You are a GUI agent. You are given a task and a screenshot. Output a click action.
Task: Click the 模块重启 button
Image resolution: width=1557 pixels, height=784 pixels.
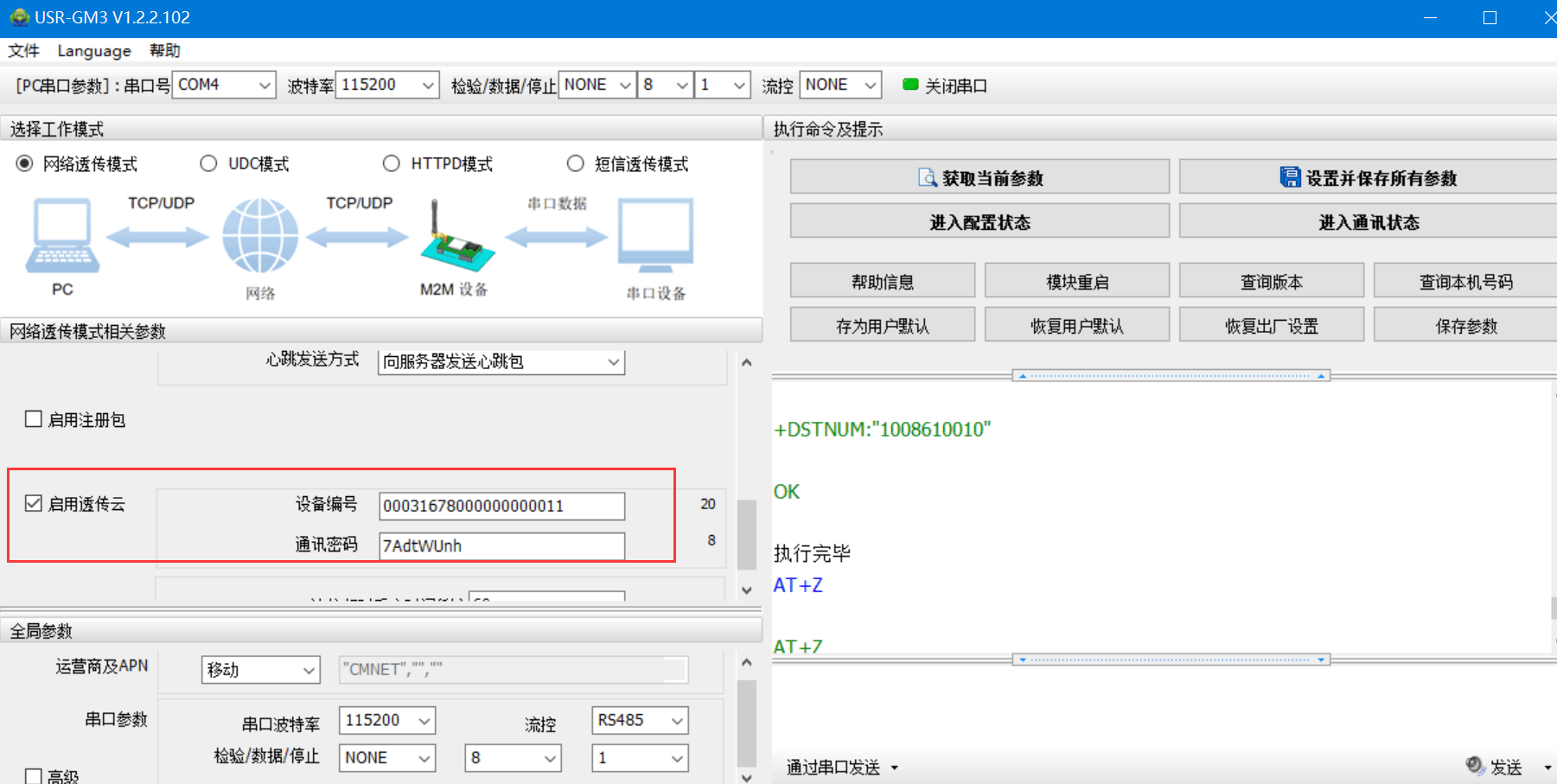(x=1076, y=282)
